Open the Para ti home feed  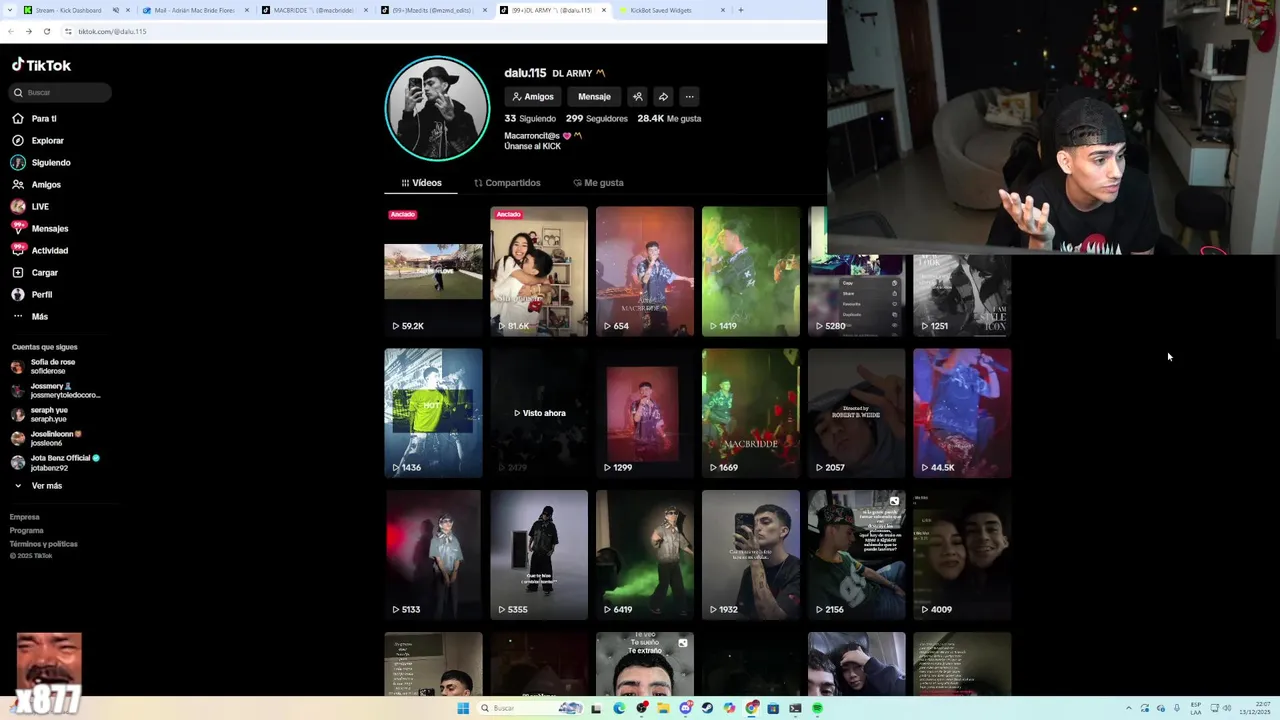pos(35,118)
